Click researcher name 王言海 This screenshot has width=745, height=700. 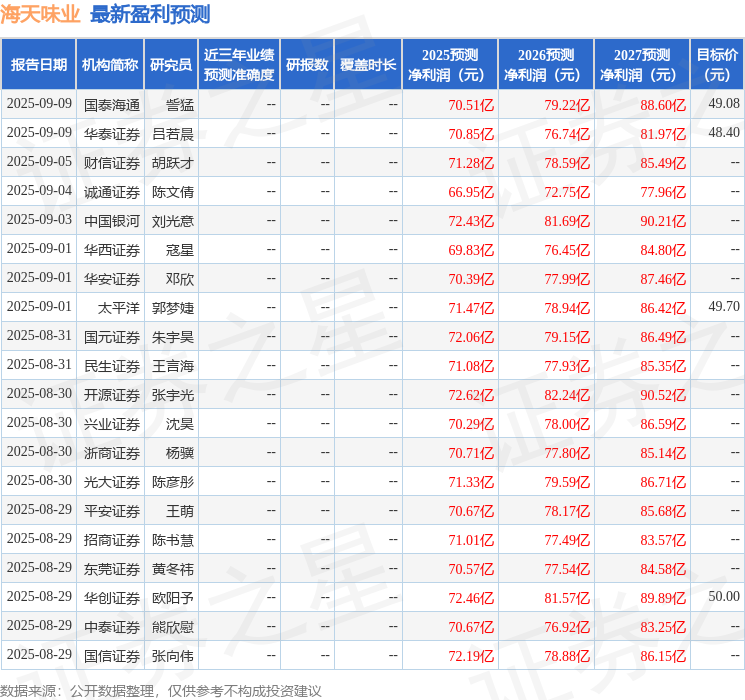click(x=173, y=366)
